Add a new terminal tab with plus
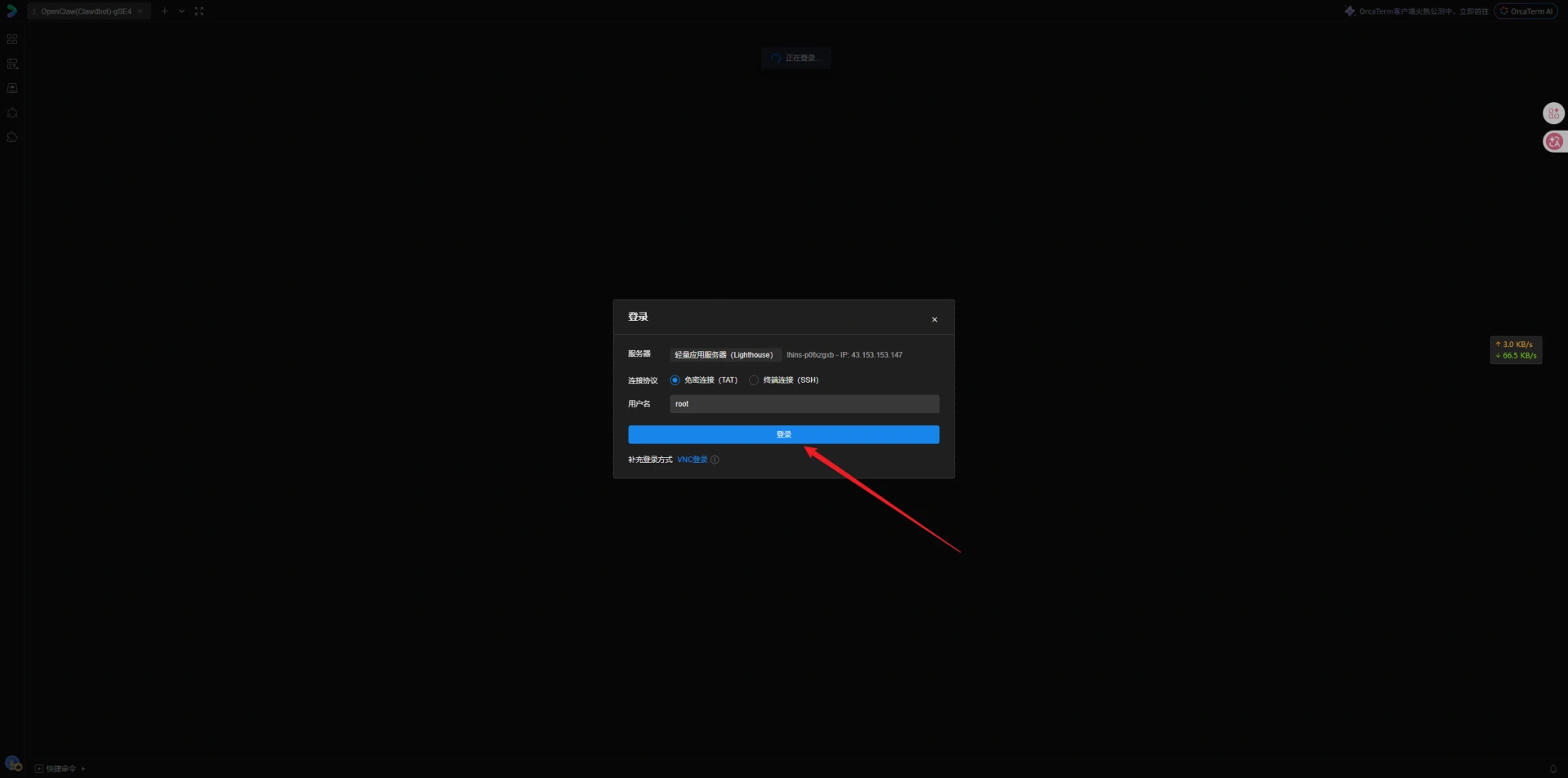Viewport: 1568px width, 778px height. pos(165,11)
